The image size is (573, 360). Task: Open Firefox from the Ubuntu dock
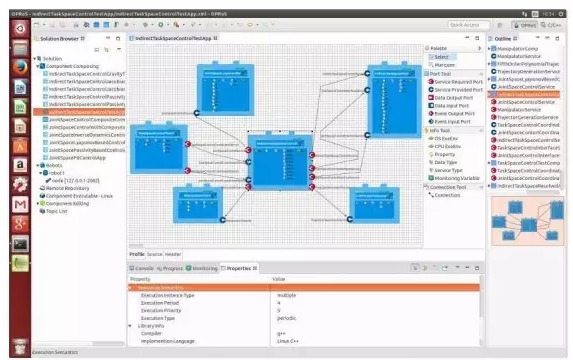[20, 68]
